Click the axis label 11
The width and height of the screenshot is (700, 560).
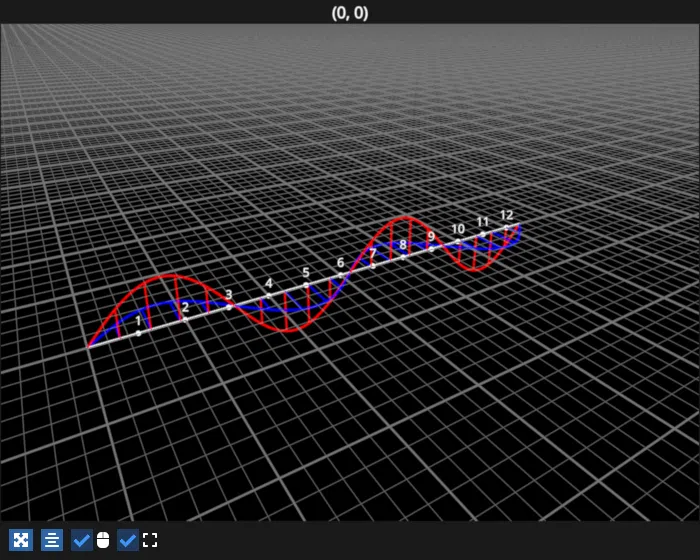click(x=483, y=222)
